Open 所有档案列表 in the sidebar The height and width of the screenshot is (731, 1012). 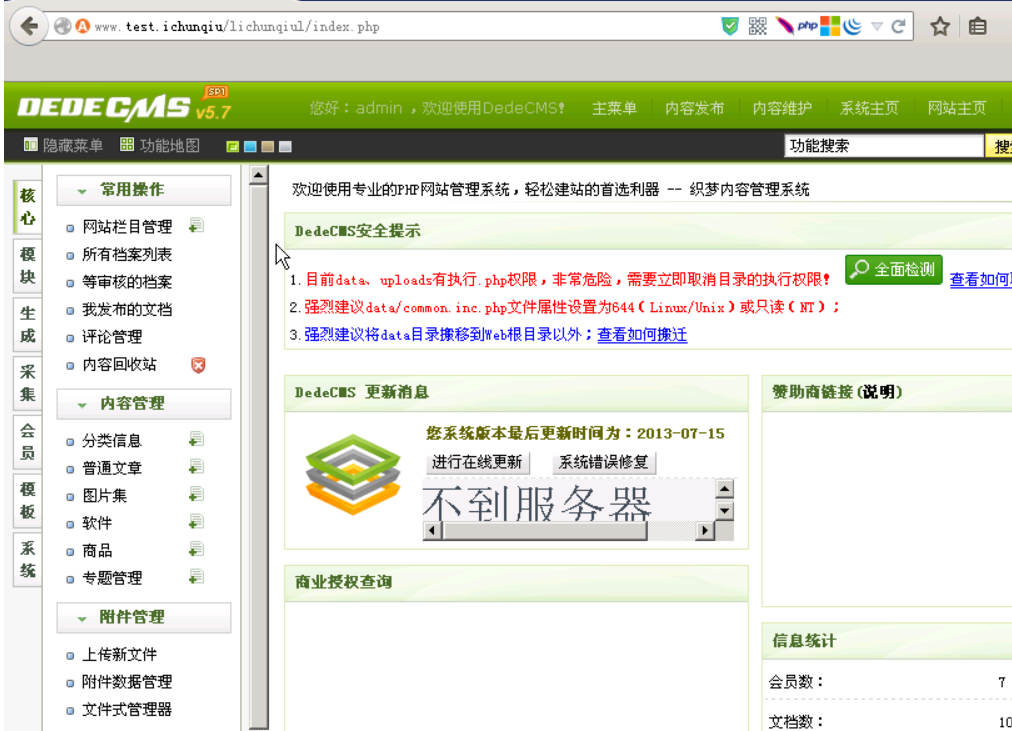pos(127,254)
